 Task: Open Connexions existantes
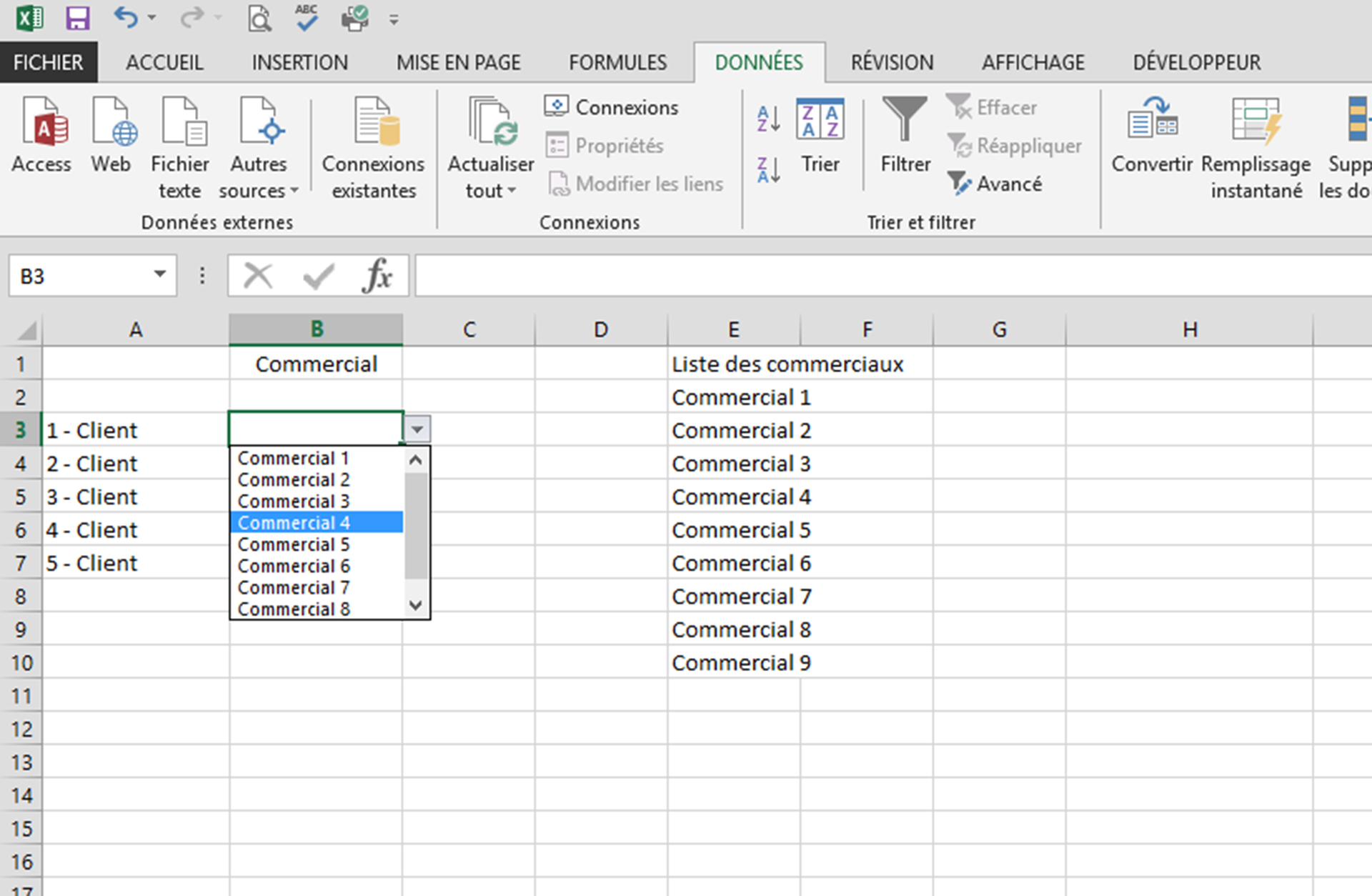(x=374, y=148)
